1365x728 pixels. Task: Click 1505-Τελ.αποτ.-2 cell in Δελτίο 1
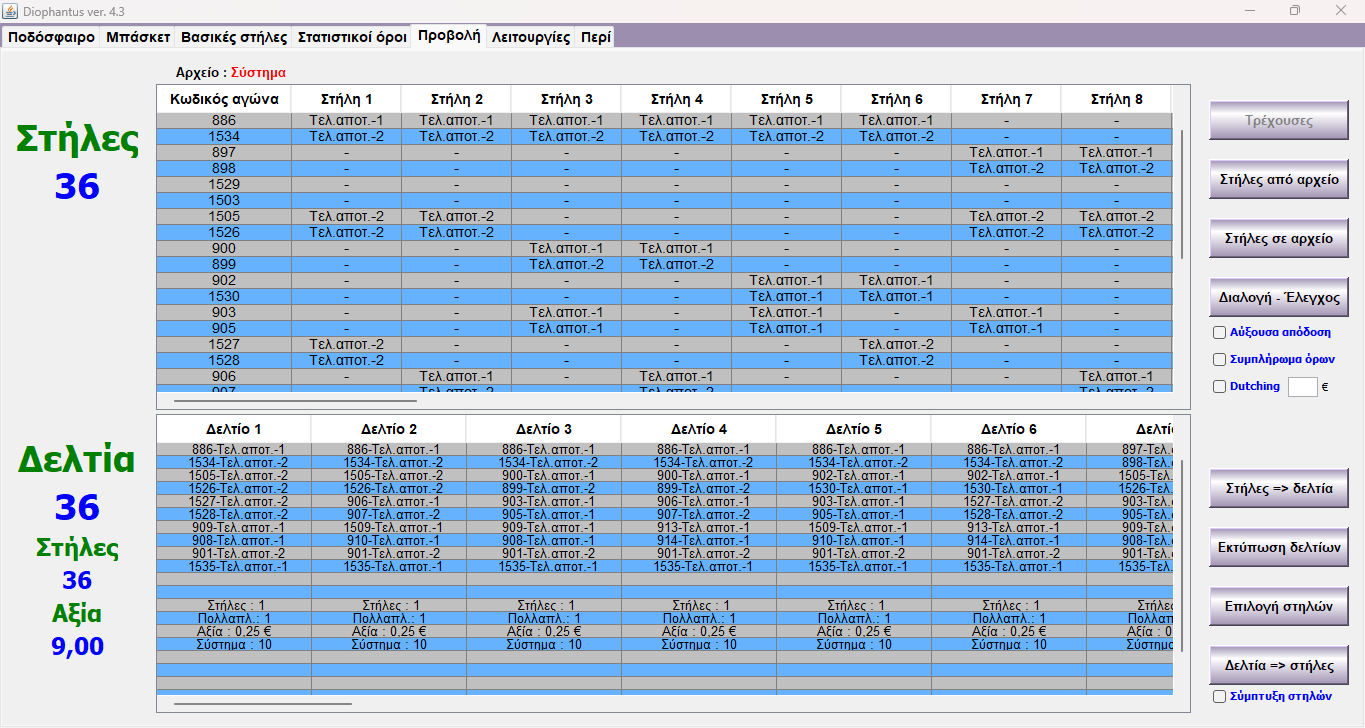234,476
